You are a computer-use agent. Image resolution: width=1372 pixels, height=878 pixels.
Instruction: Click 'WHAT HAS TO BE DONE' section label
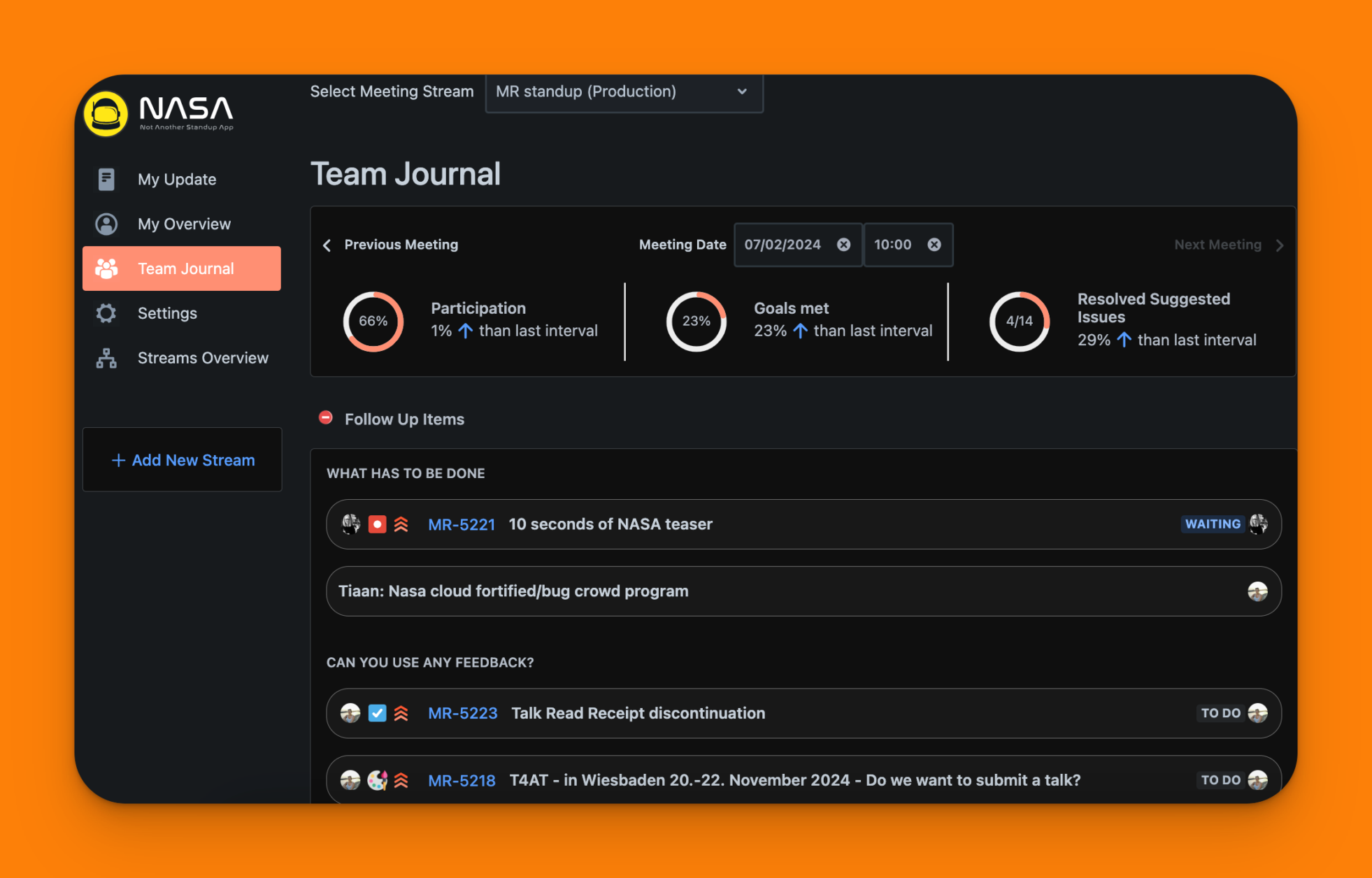tap(406, 473)
